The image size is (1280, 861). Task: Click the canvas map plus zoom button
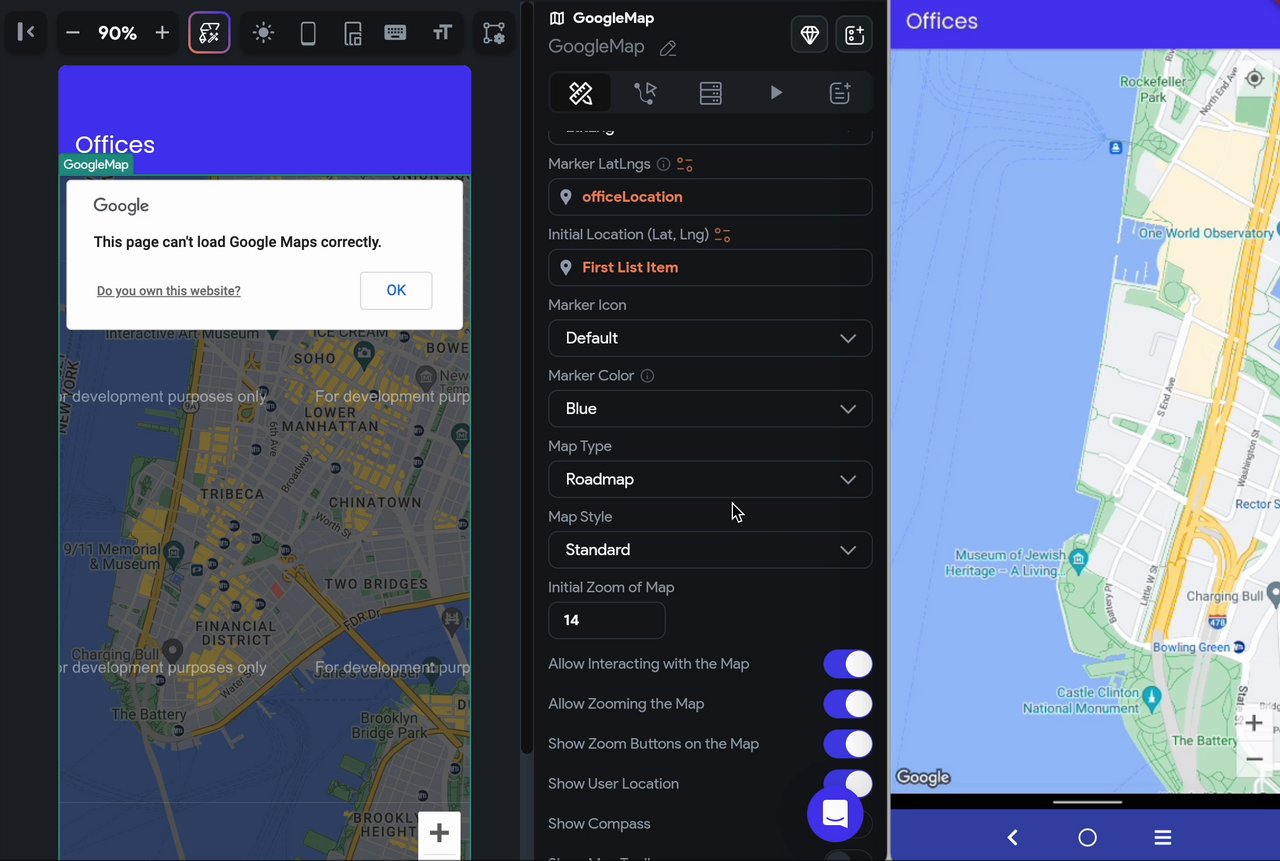(439, 833)
